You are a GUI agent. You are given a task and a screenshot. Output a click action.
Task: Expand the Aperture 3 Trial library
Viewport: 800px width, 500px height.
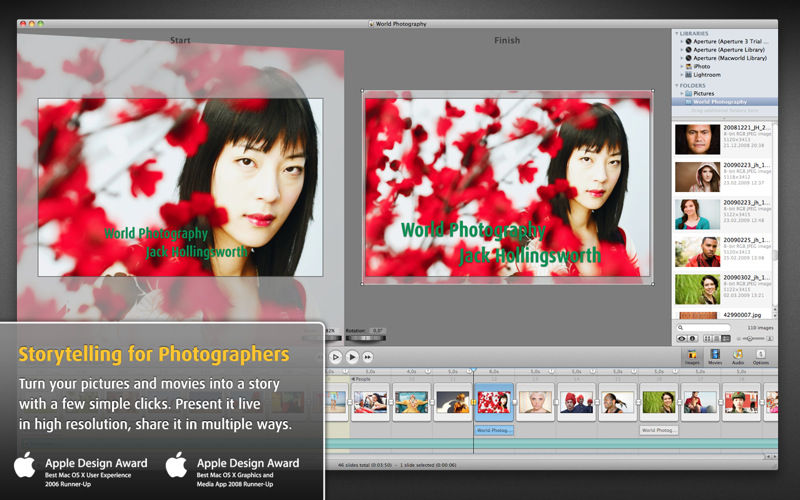(682, 41)
